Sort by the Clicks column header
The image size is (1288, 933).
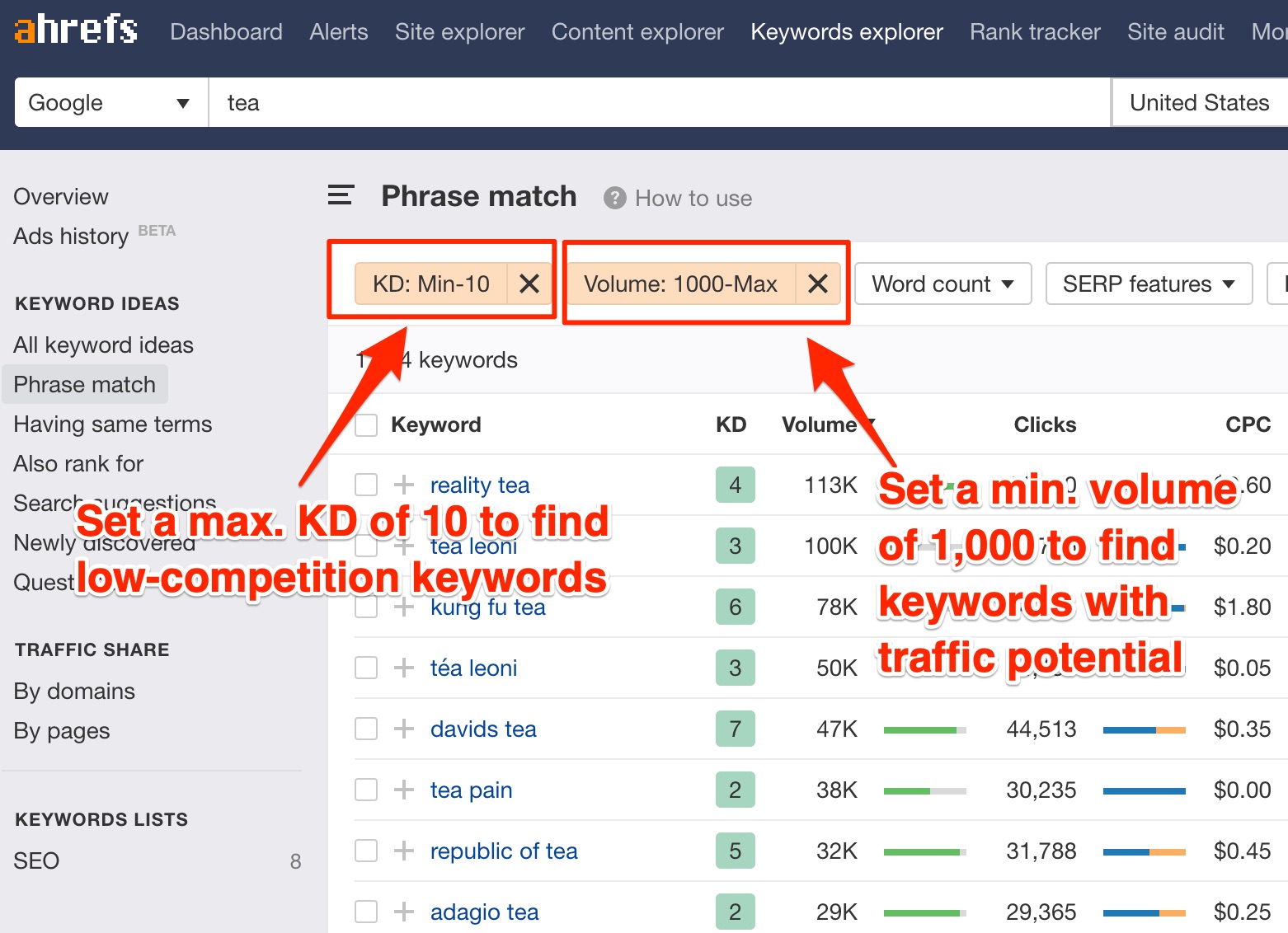[1045, 424]
